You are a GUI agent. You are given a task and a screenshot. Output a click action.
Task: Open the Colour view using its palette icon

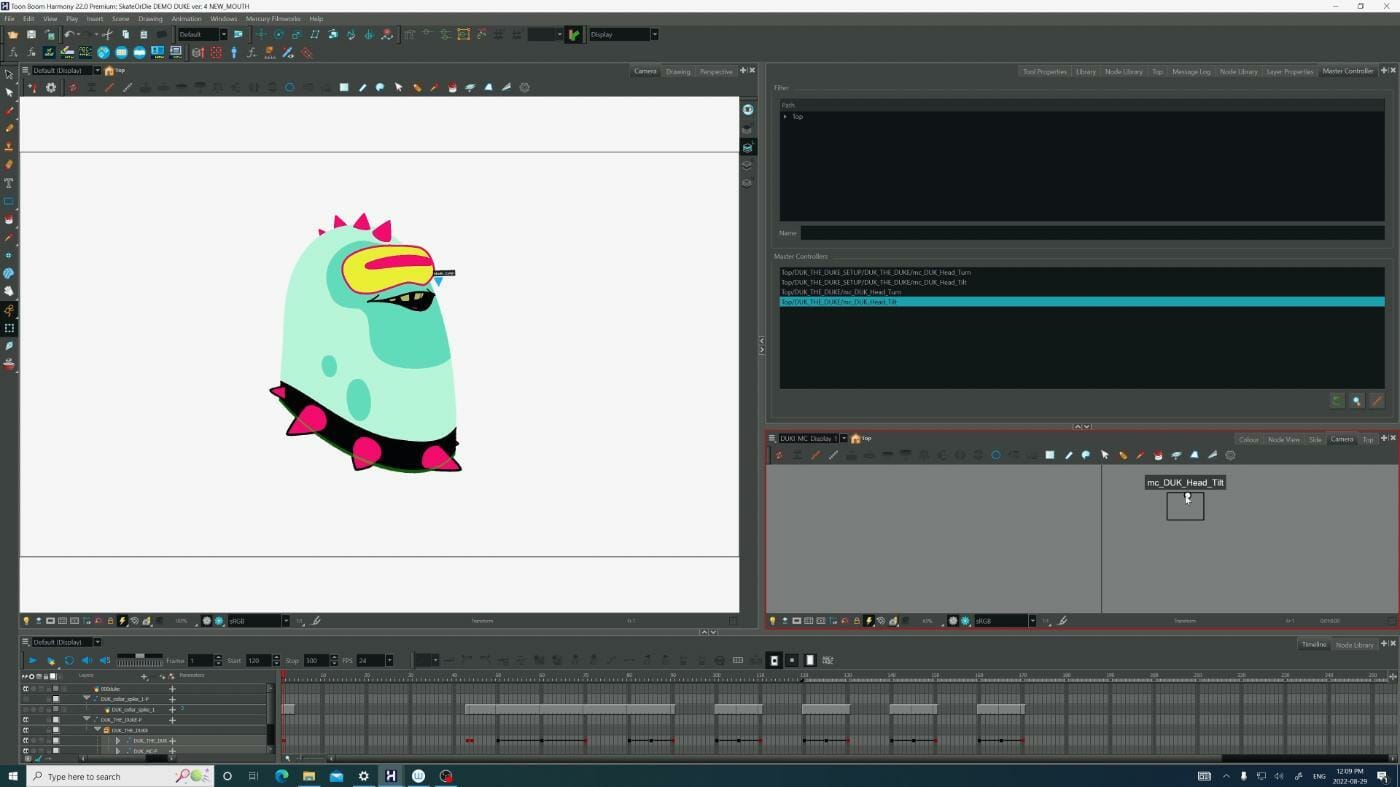coord(1249,439)
